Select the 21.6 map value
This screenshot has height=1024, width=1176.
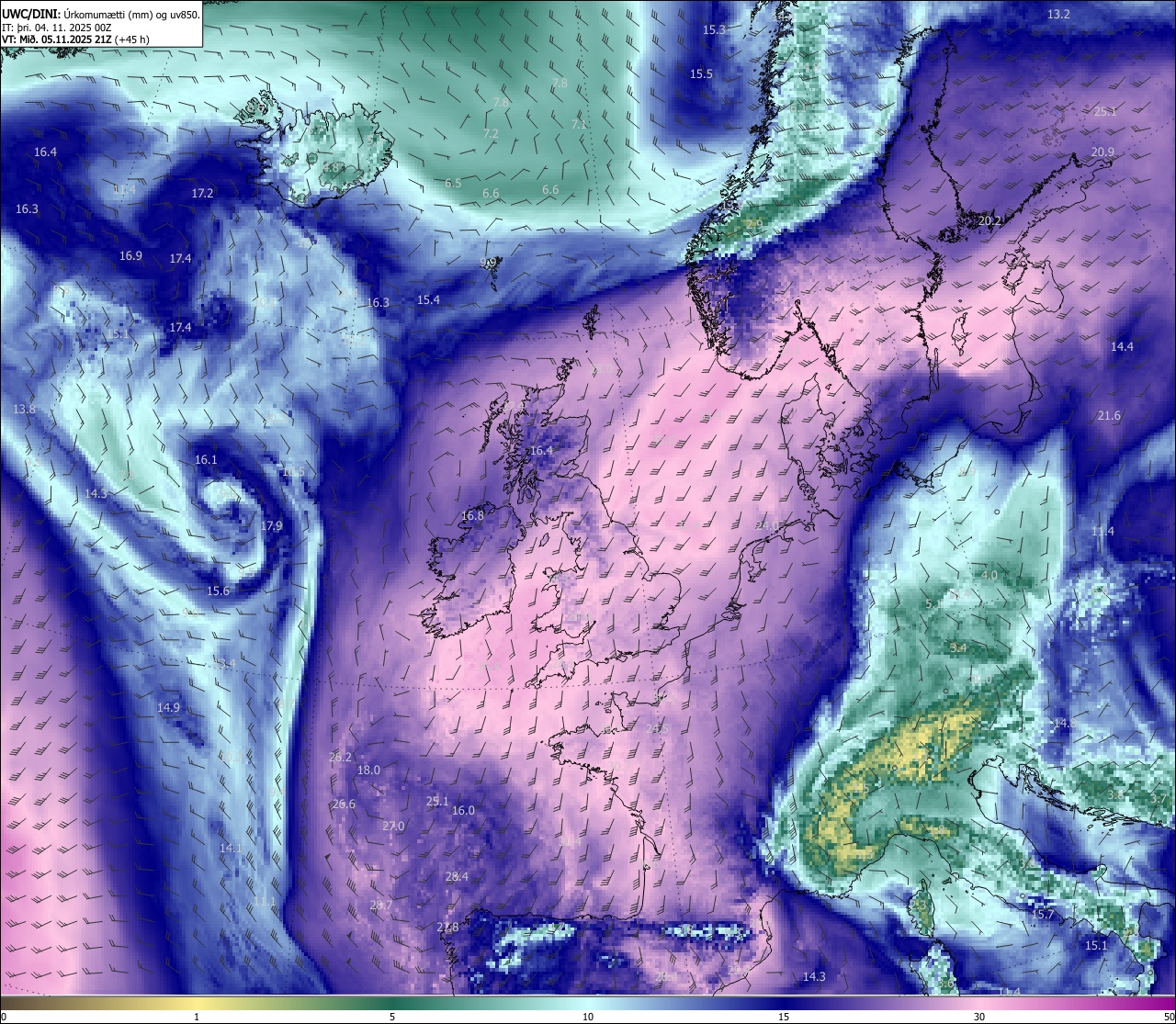tap(1109, 416)
